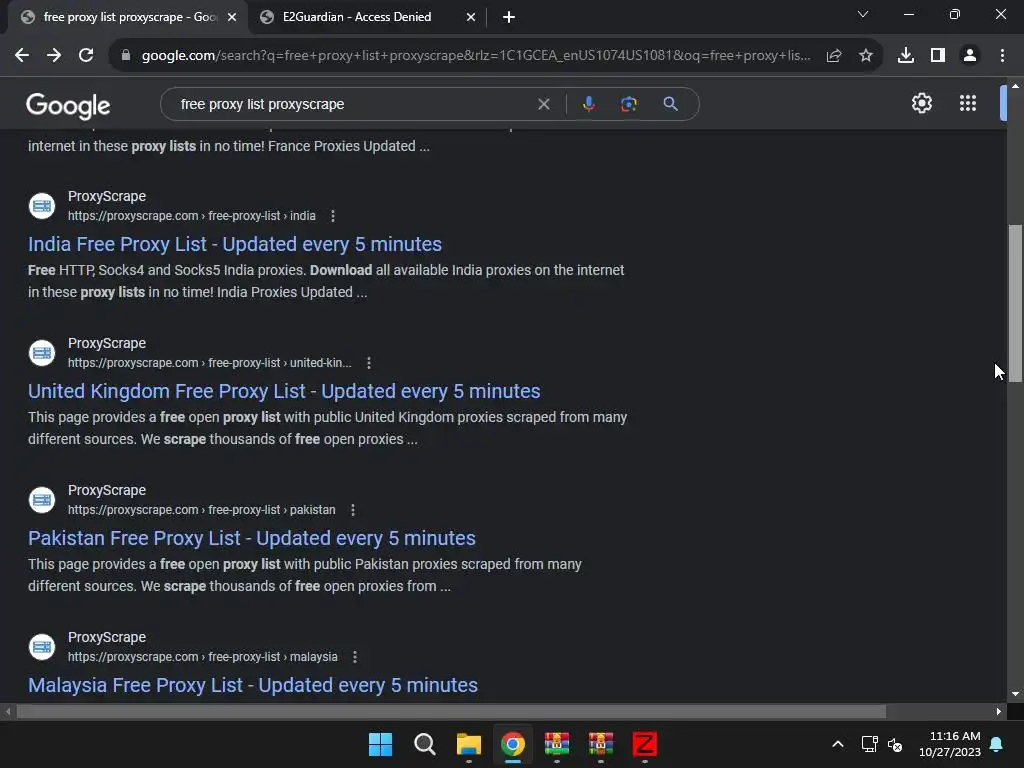Close the E2Guardian Access Denied tab
The height and width of the screenshot is (768, 1024).
[x=471, y=17]
